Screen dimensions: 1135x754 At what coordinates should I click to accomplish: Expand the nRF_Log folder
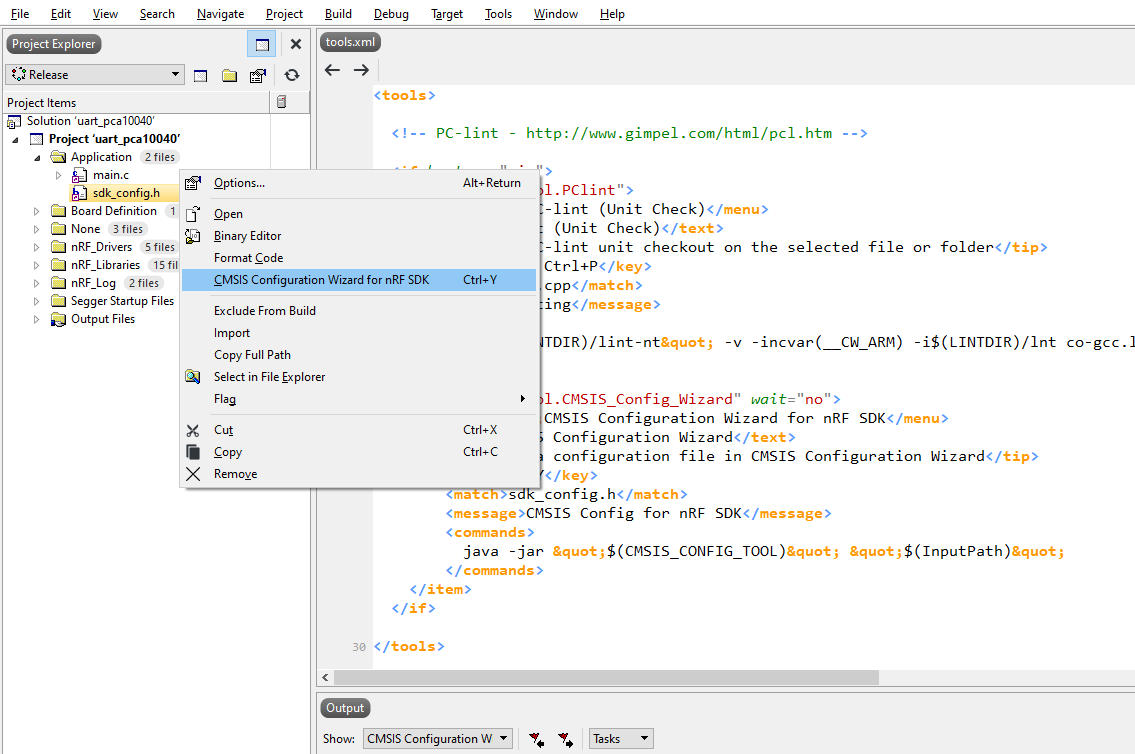[x=37, y=284]
